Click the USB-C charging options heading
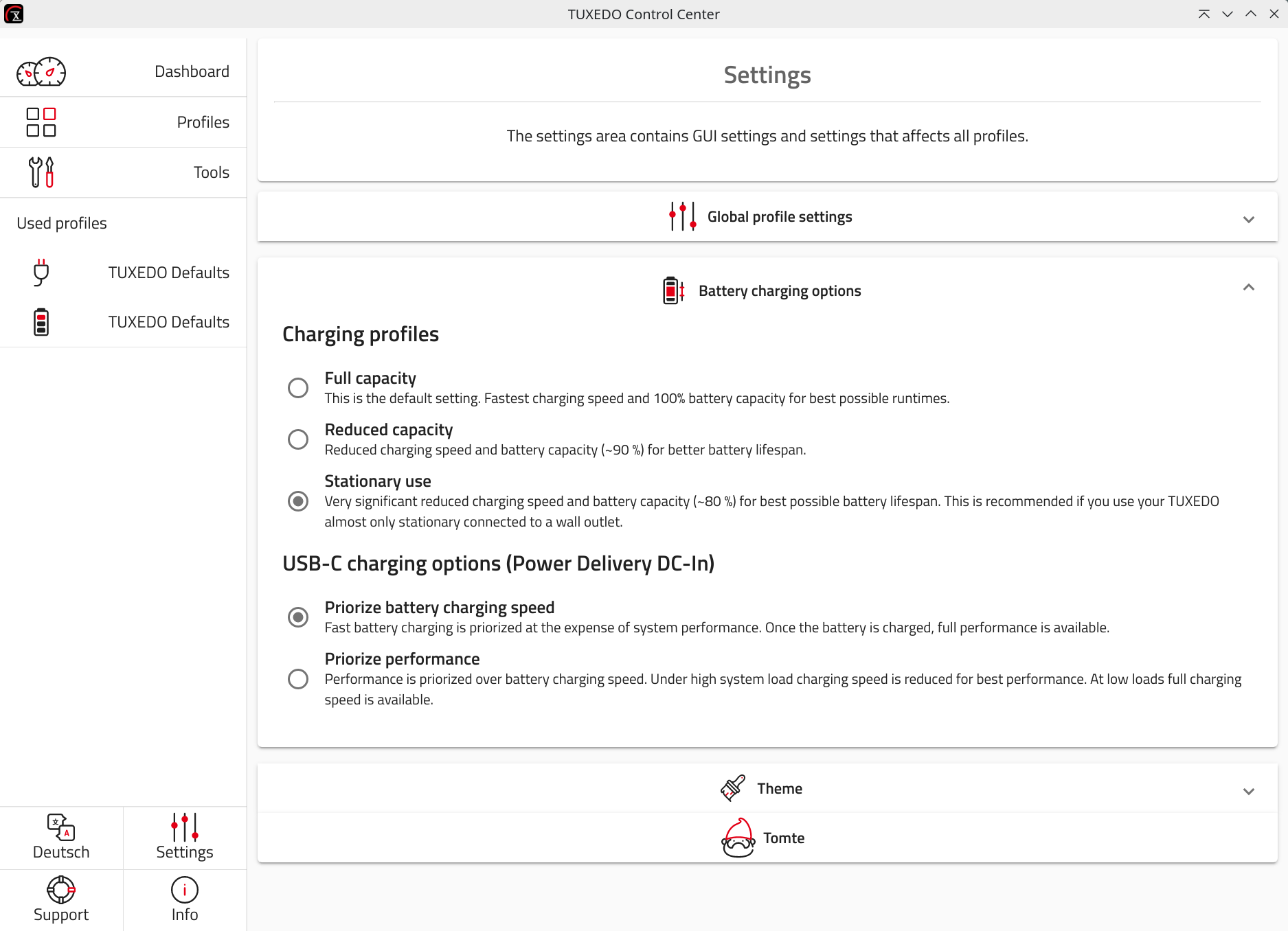 point(499,564)
